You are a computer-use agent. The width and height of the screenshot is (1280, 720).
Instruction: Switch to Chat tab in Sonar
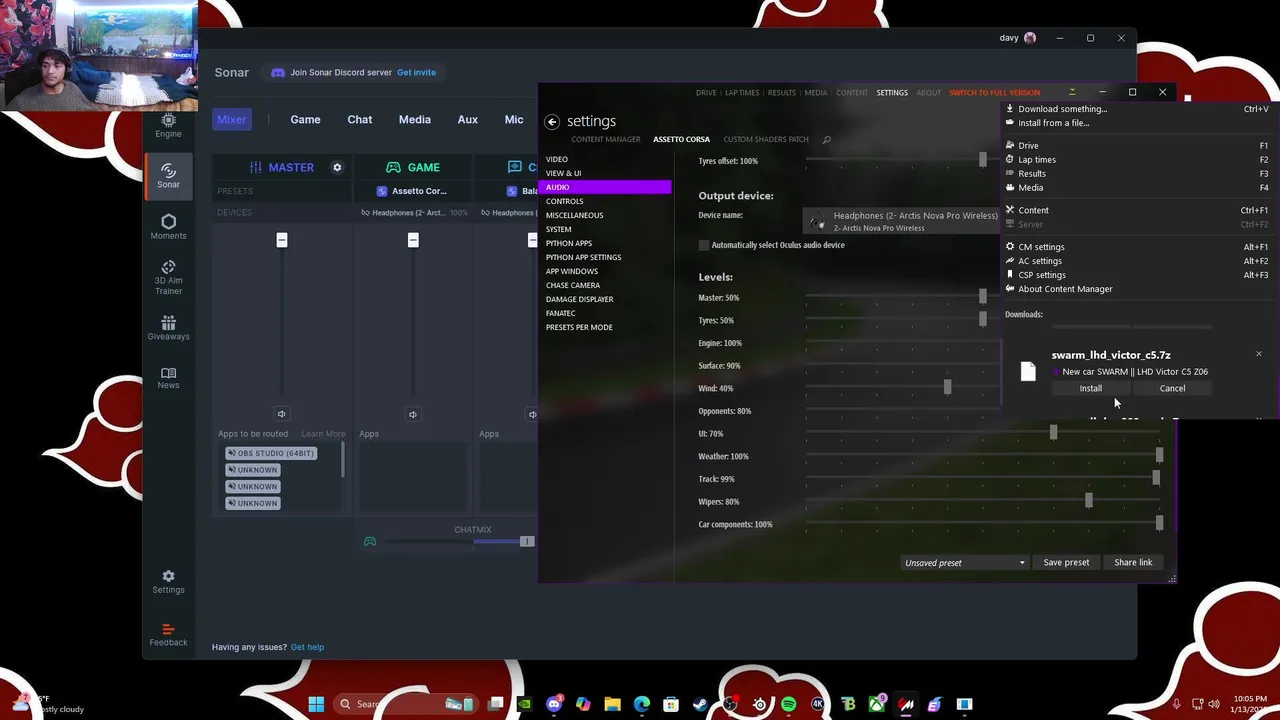[x=360, y=119]
